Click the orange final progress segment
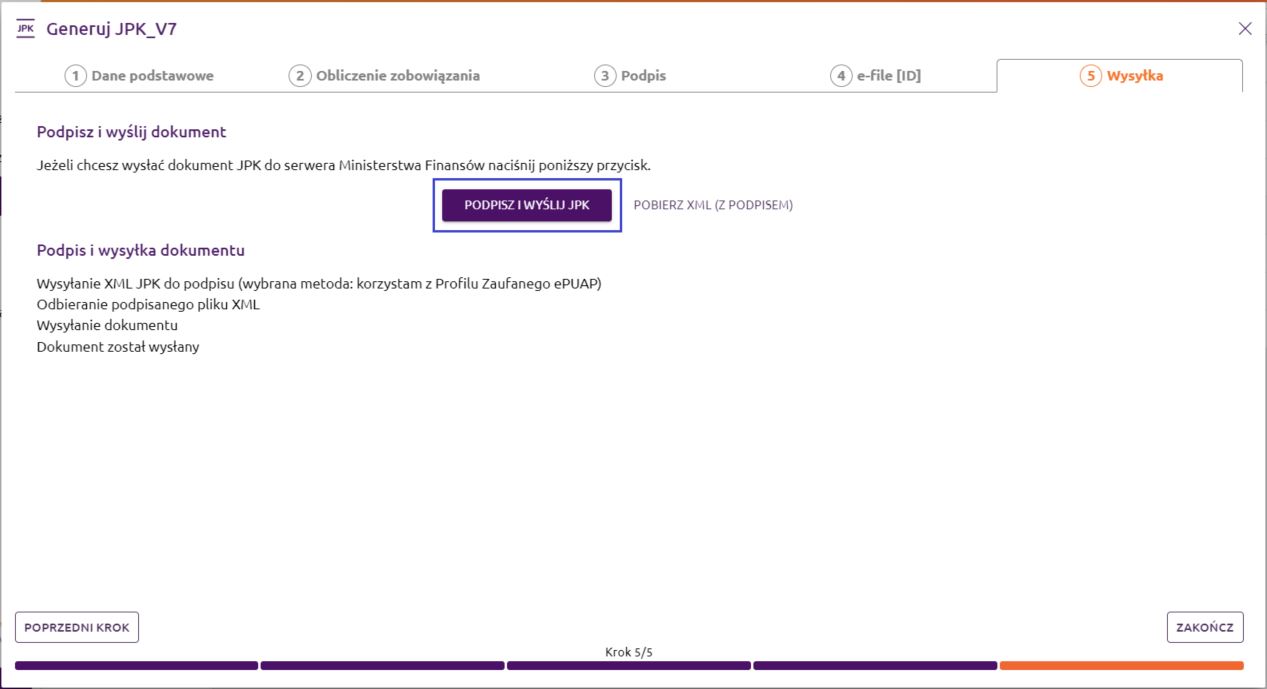The height and width of the screenshot is (689, 1267). [x=1122, y=665]
